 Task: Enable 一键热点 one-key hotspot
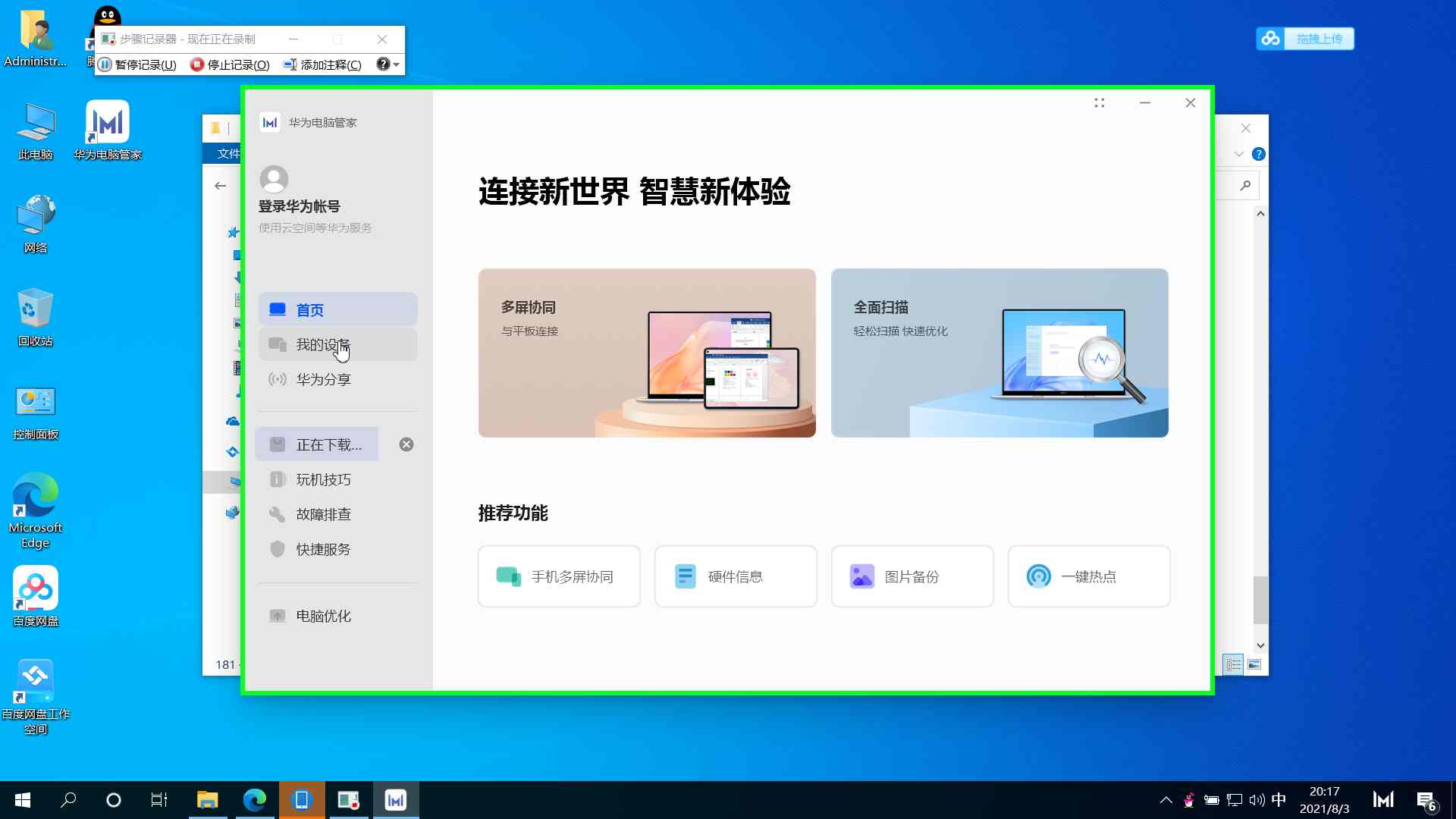coord(1088,576)
